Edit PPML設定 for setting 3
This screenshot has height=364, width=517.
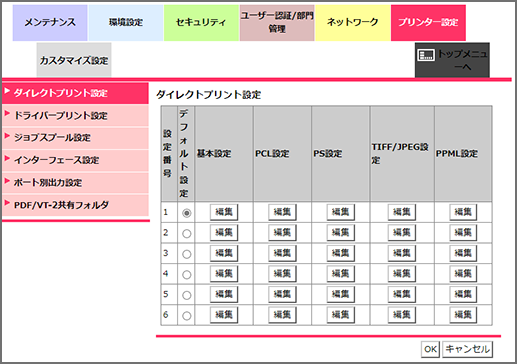pos(463,253)
